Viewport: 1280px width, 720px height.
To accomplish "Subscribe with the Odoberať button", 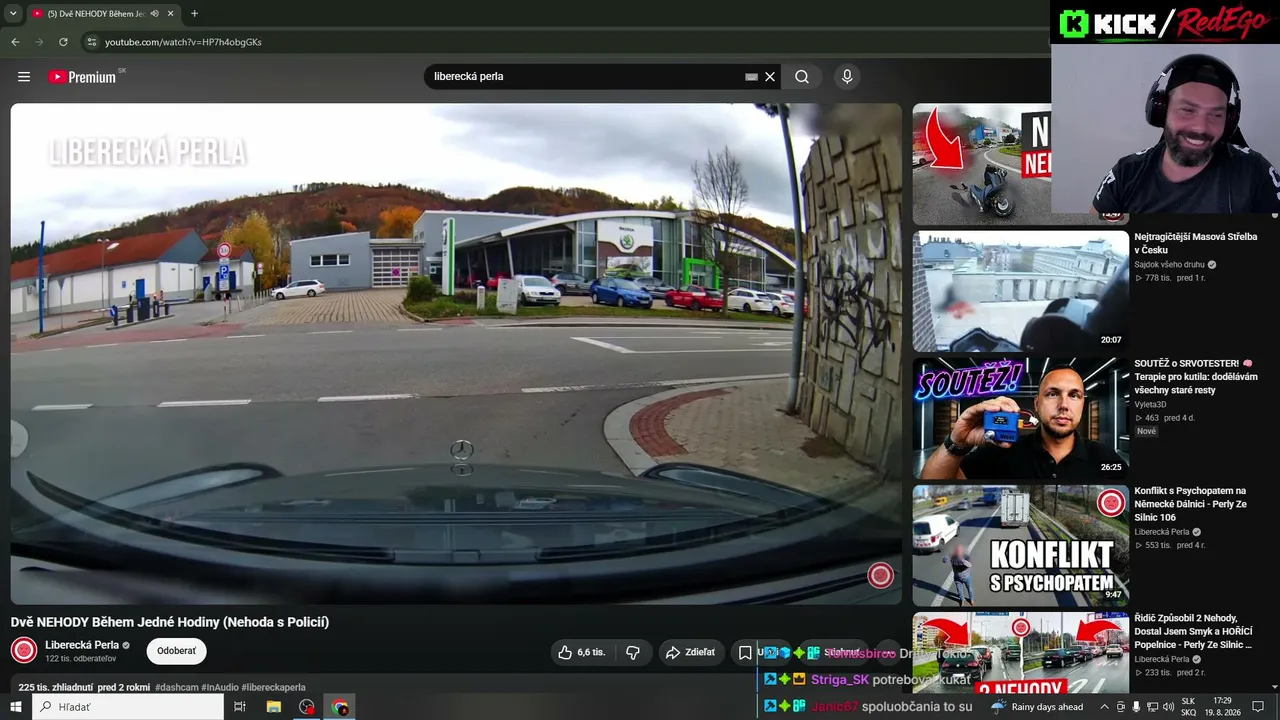I will (x=176, y=651).
